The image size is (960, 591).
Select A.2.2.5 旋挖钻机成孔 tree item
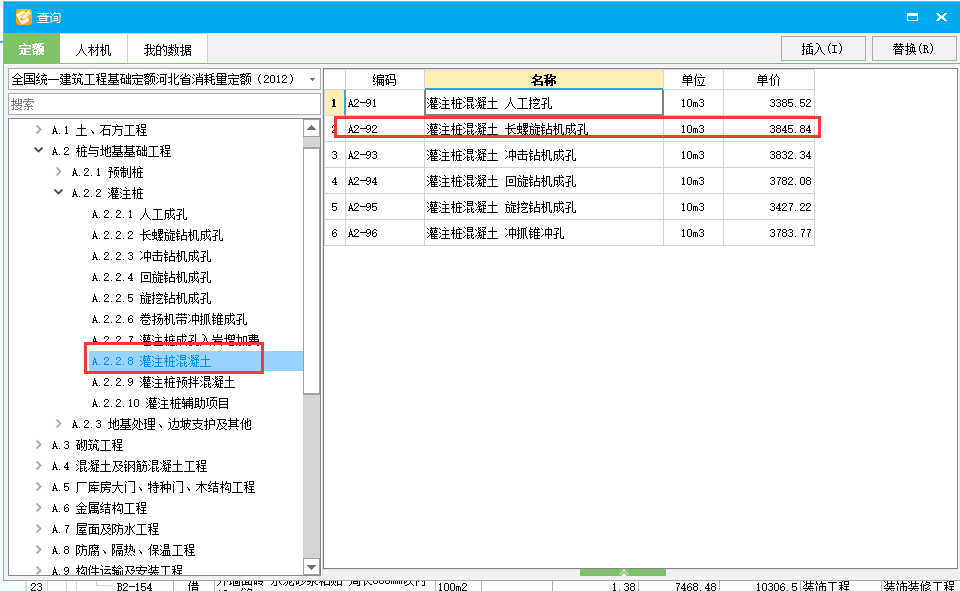point(151,298)
